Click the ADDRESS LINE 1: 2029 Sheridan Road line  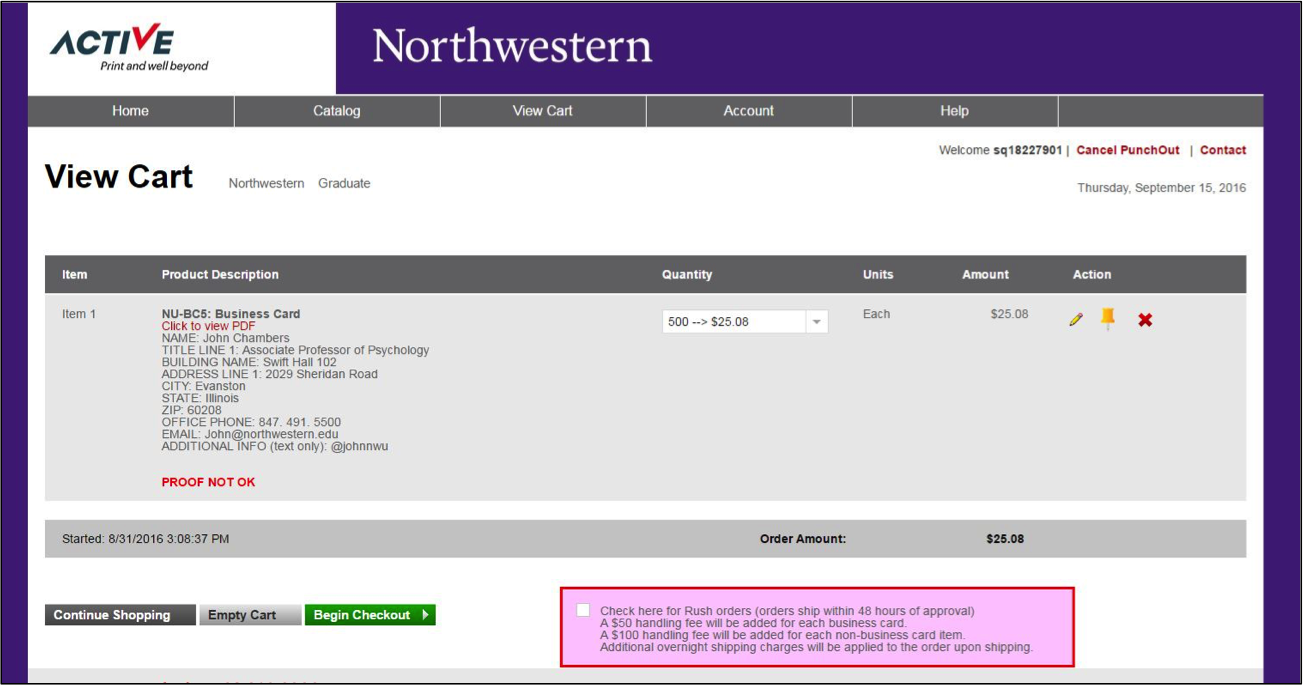[270, 374]
